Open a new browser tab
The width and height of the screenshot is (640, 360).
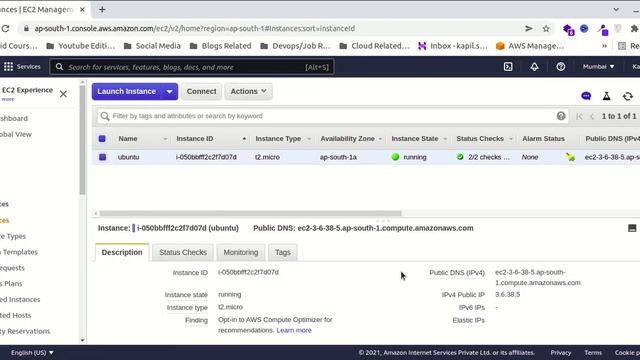pyautogui.click(x=102, y=9)
